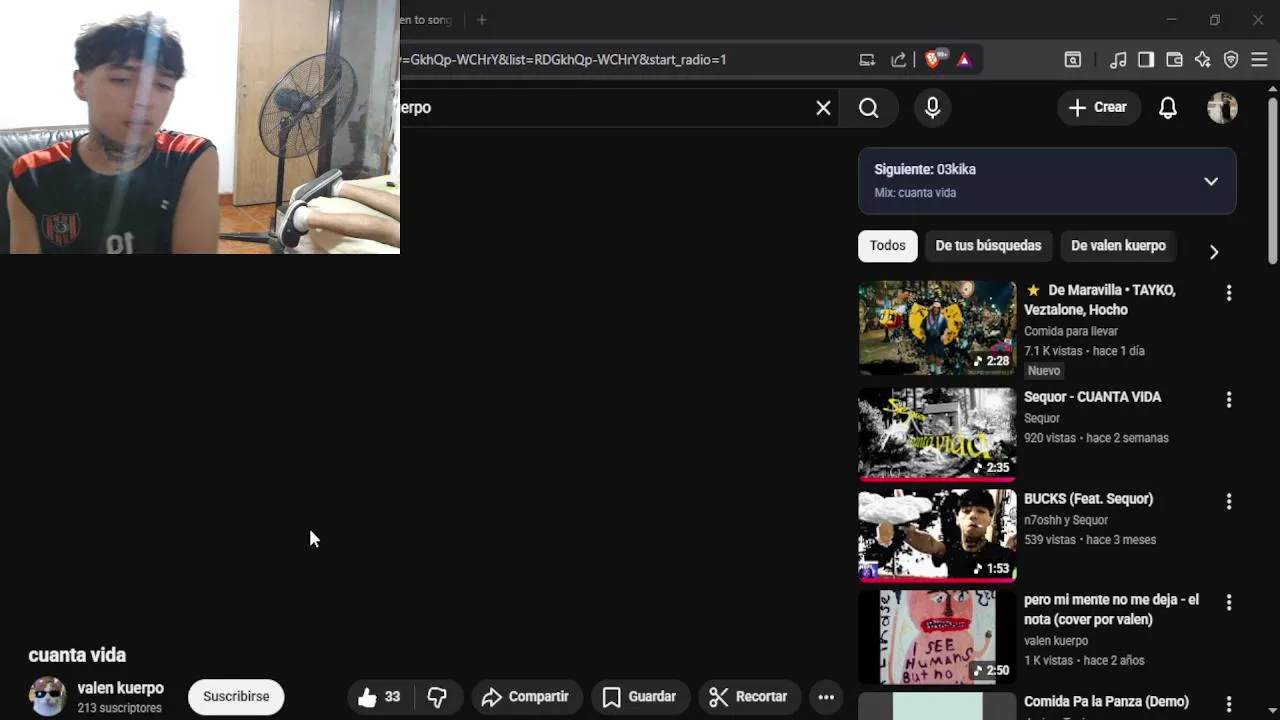Open the tab search icon in the toolbar
Image resolution: width=1280 pixels, height=720 pixels.
1072,60
